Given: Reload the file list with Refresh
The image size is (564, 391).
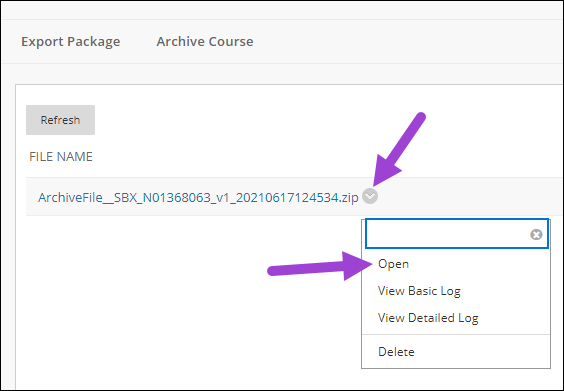Looking at the screenshot, I should coord(60,120).
